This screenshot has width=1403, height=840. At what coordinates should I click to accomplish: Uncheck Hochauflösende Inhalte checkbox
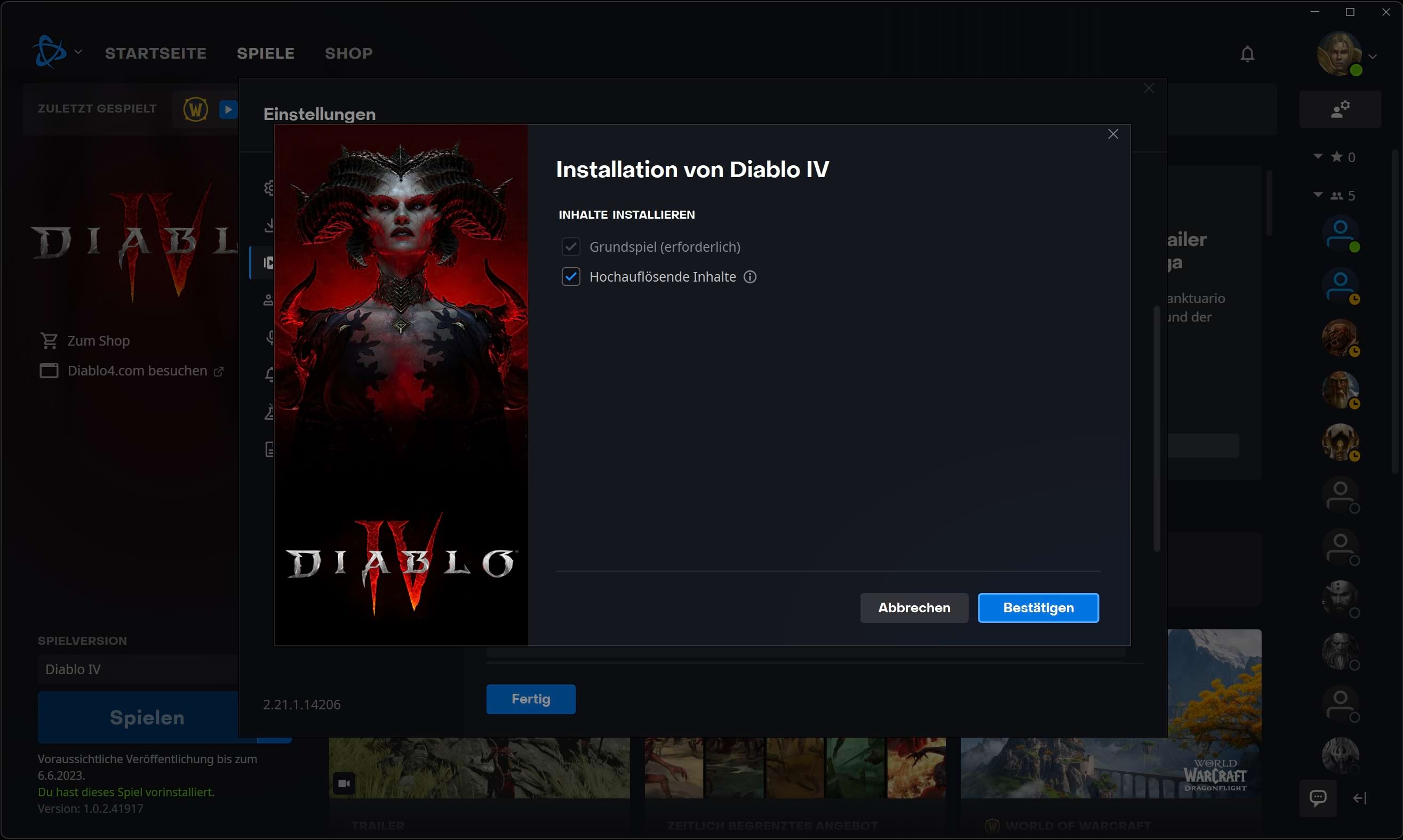tap(571, 277)
